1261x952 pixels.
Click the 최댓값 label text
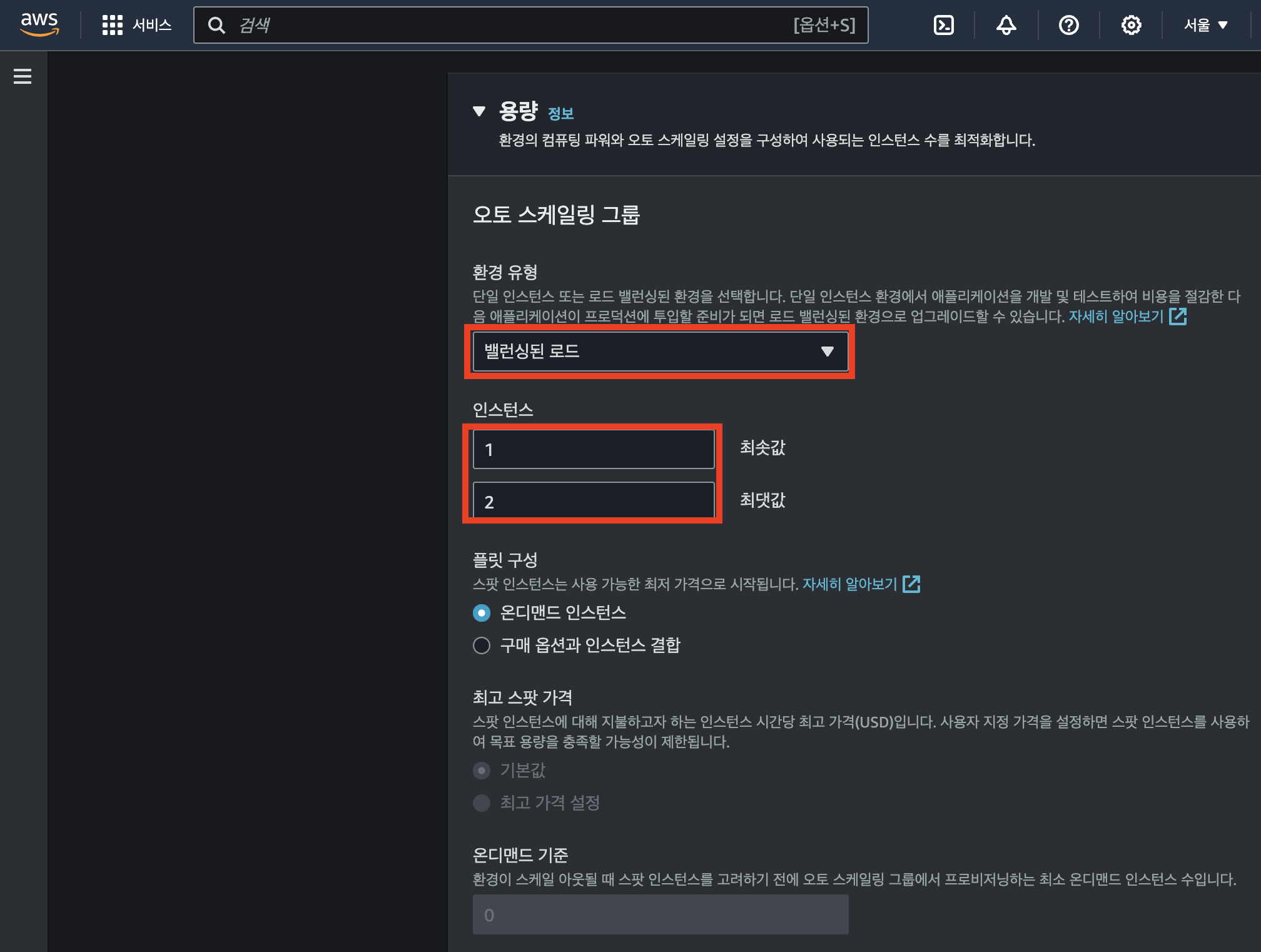click(x=762, y=500)
